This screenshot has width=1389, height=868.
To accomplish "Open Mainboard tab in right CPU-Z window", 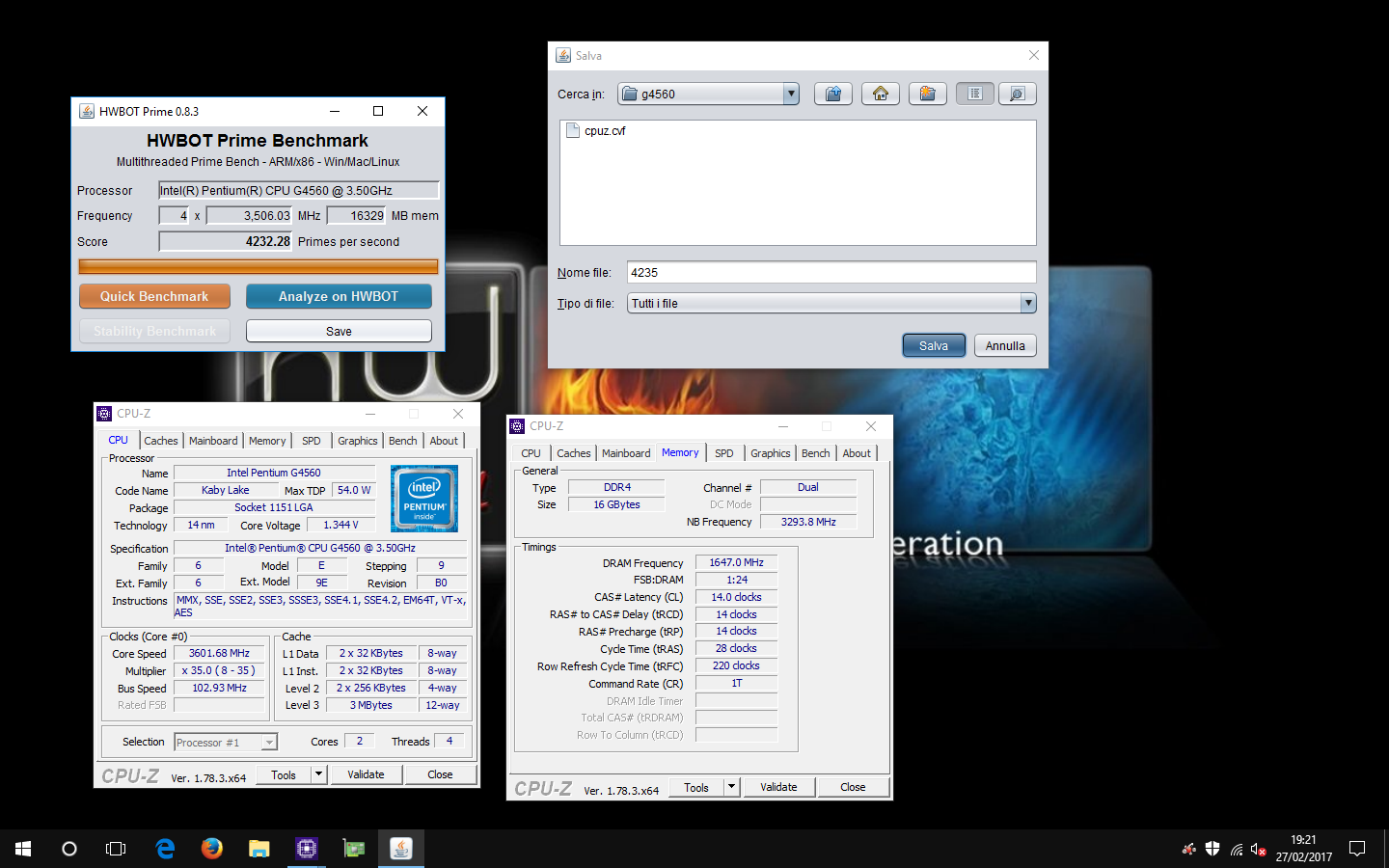I will coord(626,453).
